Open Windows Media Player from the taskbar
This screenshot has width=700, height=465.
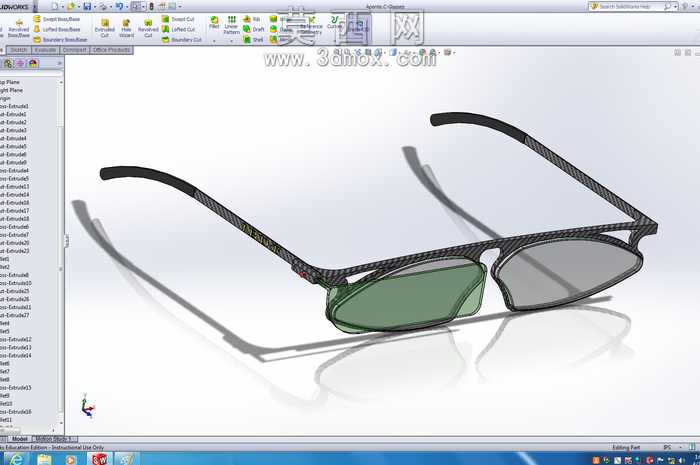(x=71, y=459)
